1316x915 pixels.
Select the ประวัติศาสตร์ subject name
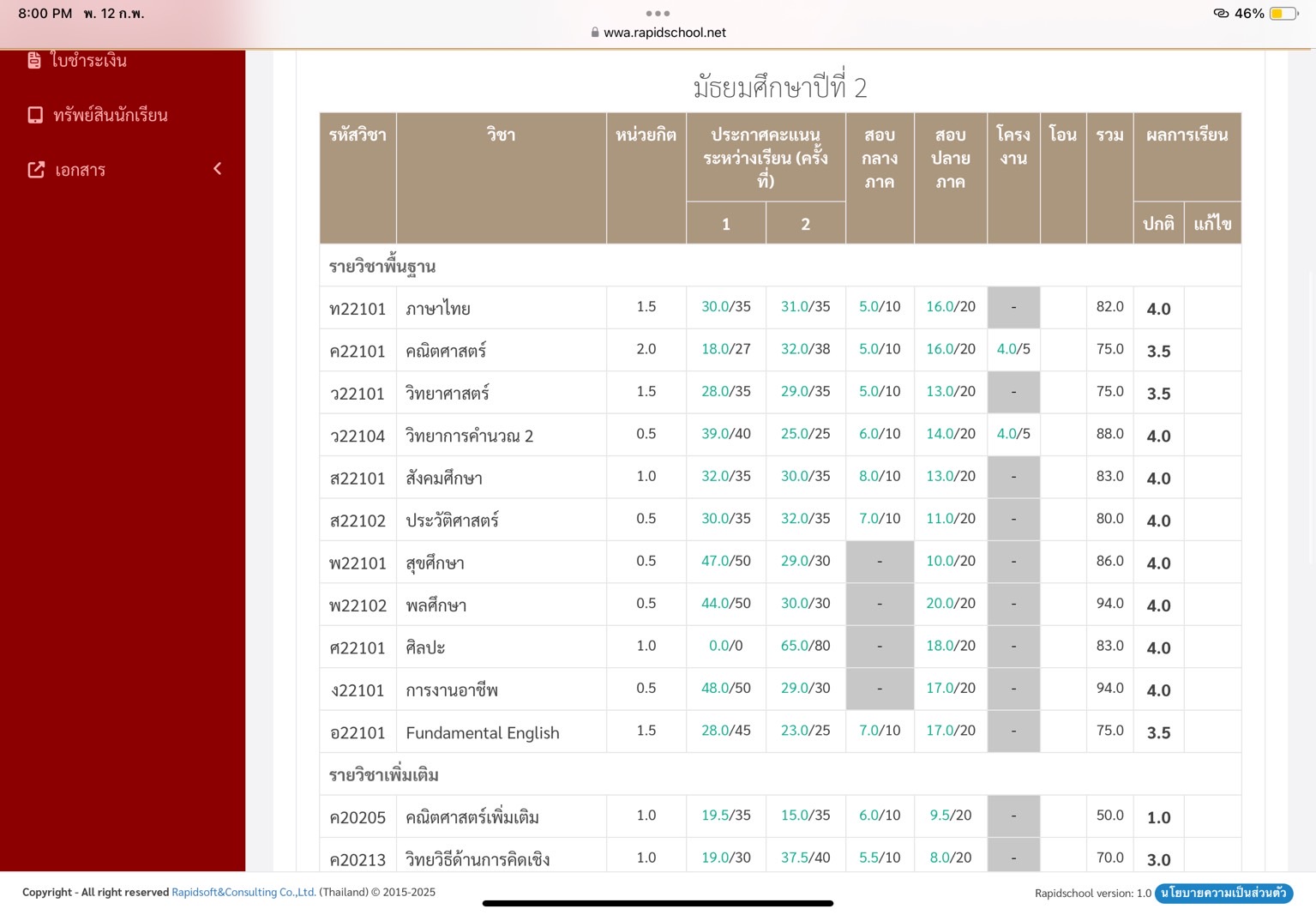pyautogui.click(x=452, y=521)
